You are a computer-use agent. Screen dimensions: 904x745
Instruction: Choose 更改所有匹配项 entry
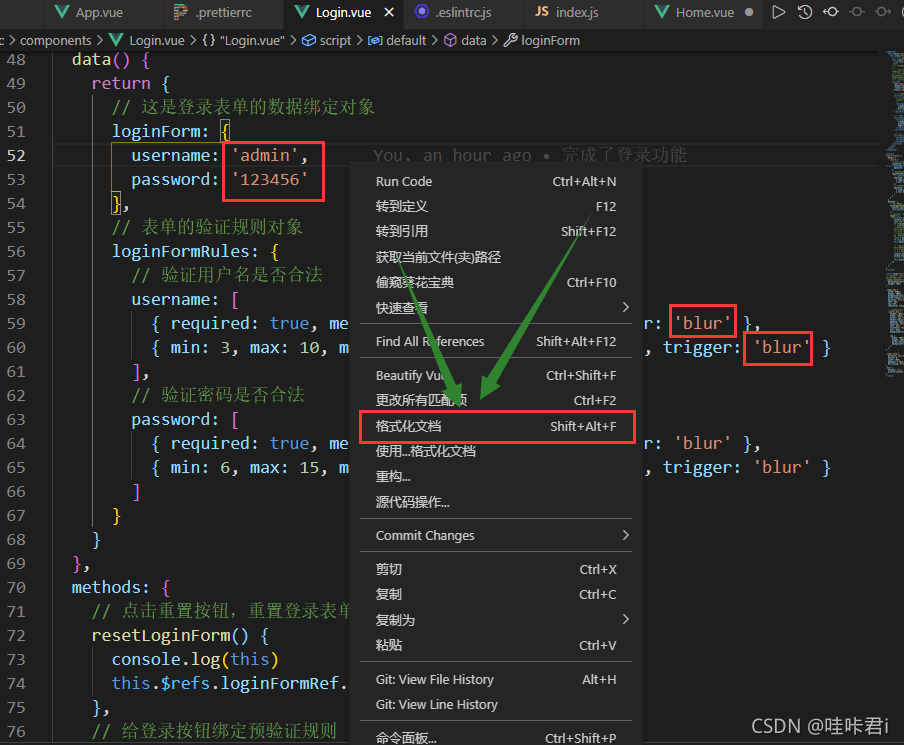496,400
